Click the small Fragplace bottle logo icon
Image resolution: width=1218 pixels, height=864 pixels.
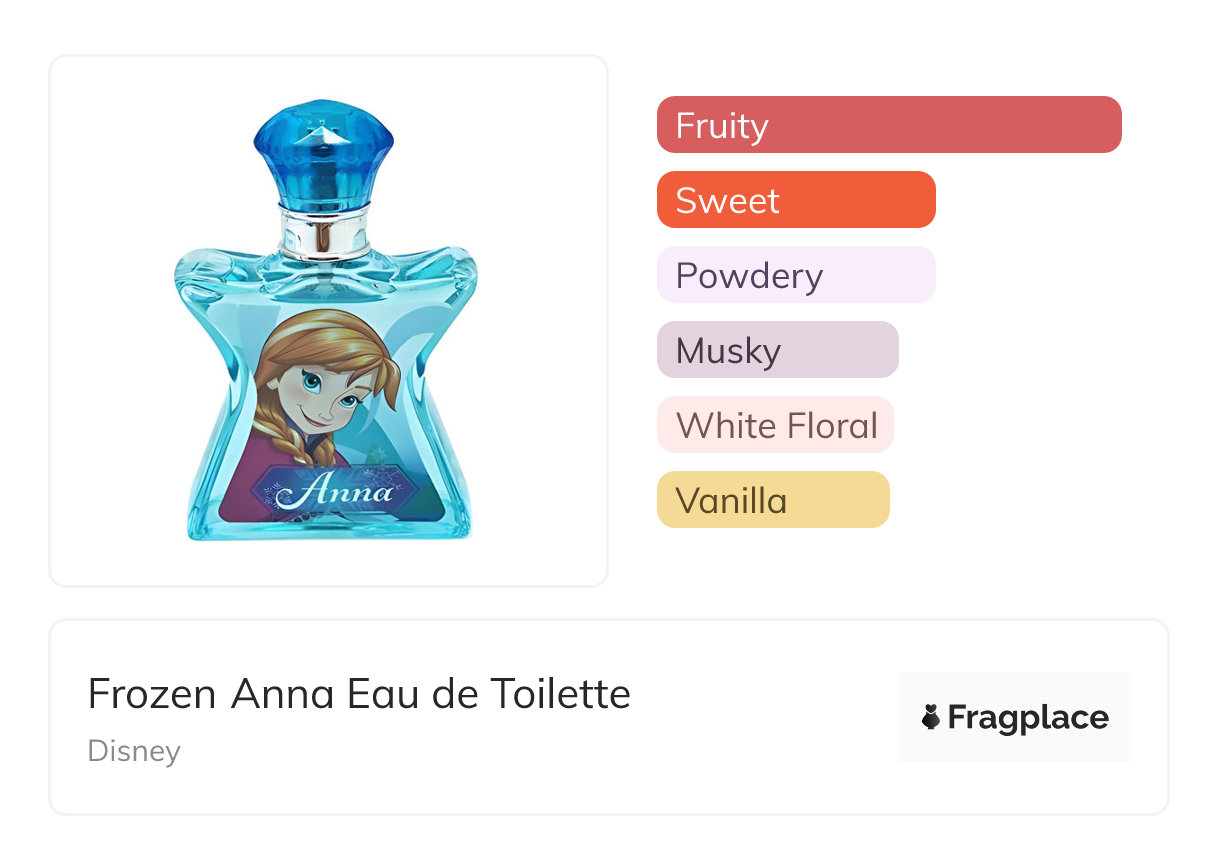[931, 717]
